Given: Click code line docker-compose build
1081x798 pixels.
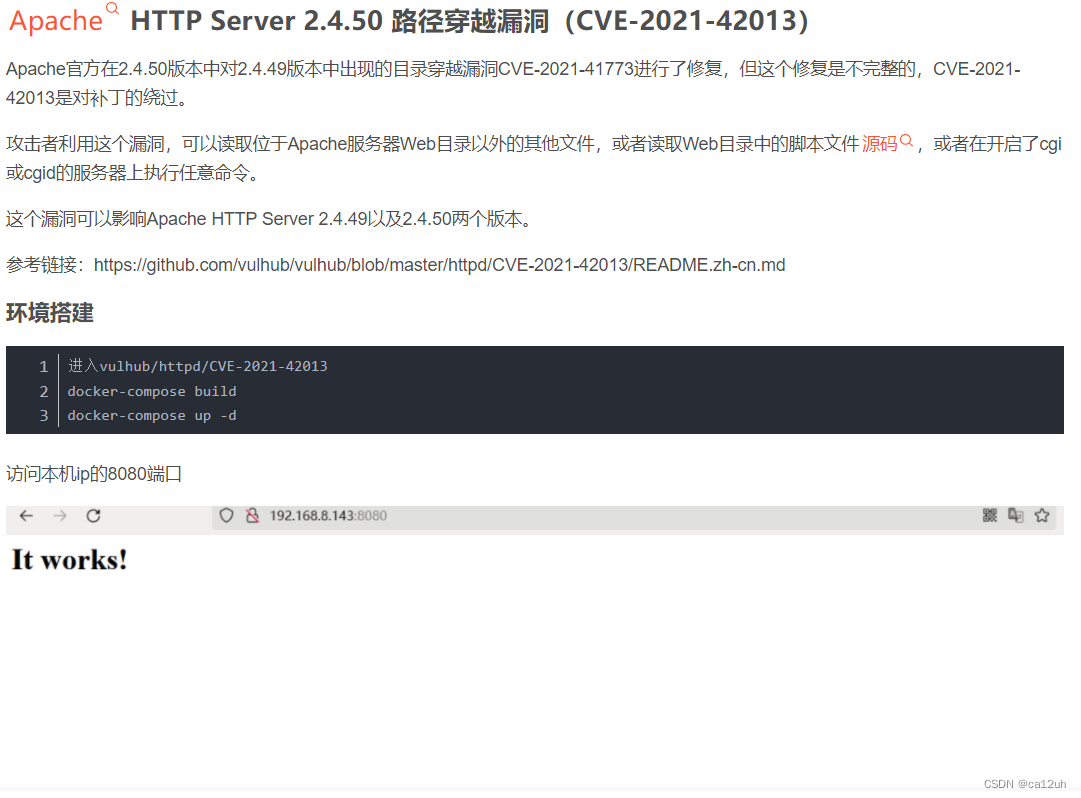Looking at the screenshot, I should [x=152, y=391].
